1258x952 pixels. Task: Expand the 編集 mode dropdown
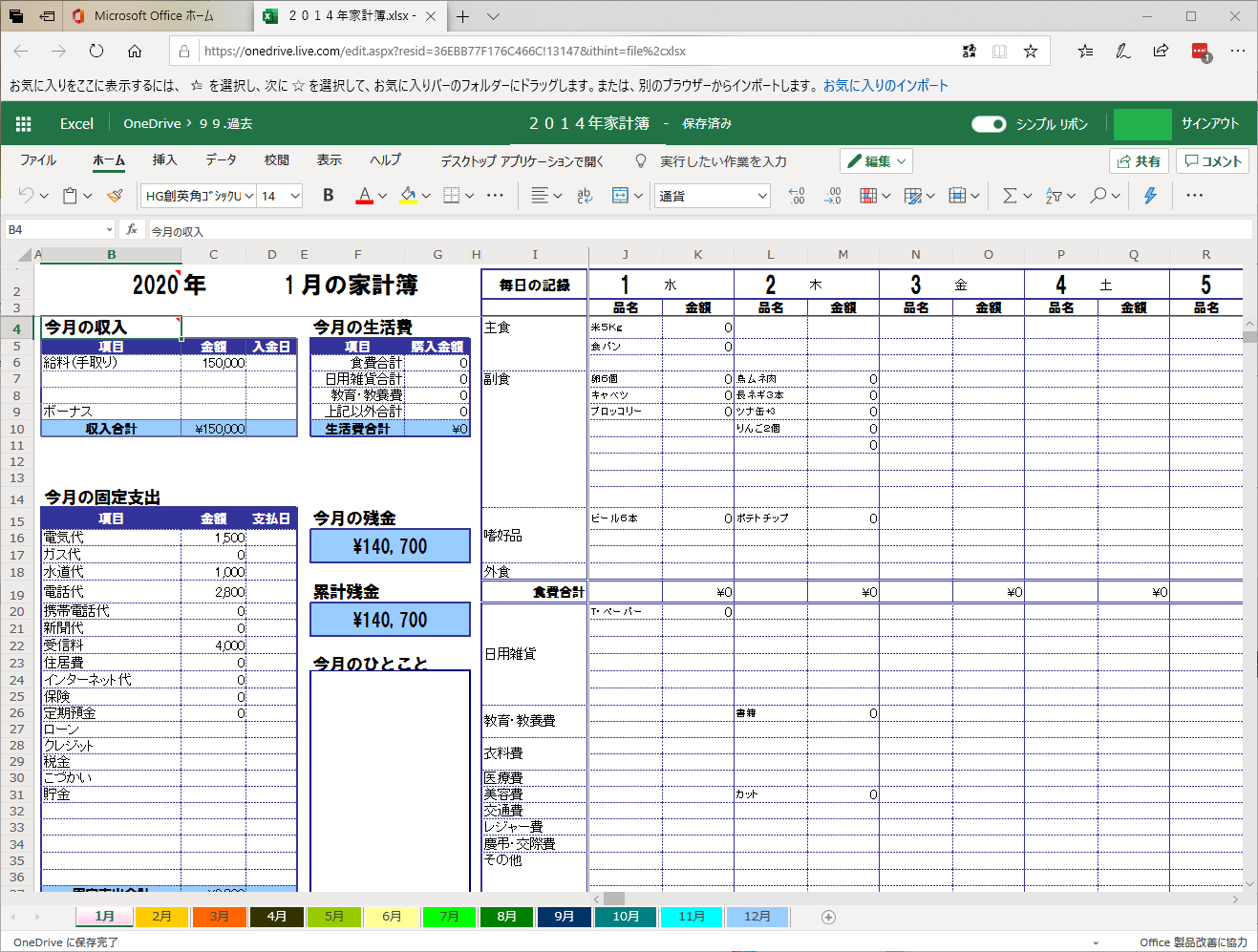coord(876,161)
